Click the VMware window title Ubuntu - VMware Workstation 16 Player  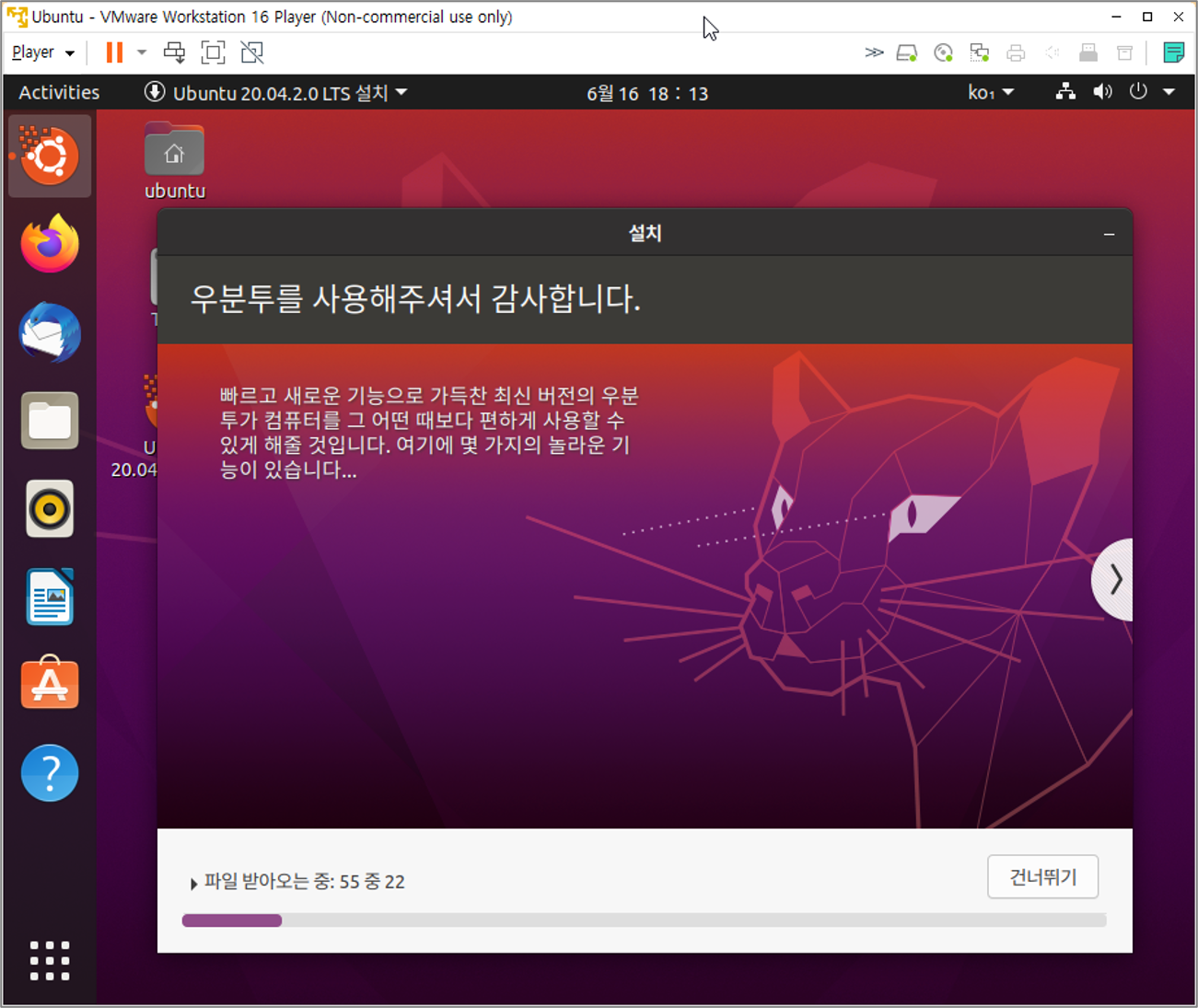point(272,17)
